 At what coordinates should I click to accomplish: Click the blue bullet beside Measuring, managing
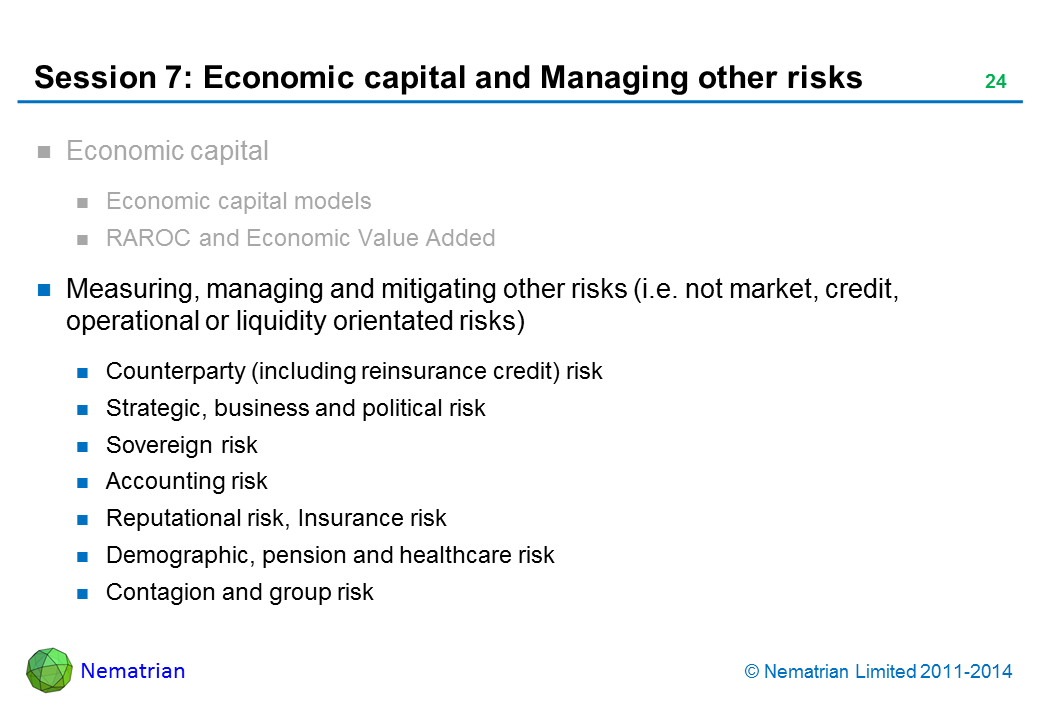click(x=44, y=291)
